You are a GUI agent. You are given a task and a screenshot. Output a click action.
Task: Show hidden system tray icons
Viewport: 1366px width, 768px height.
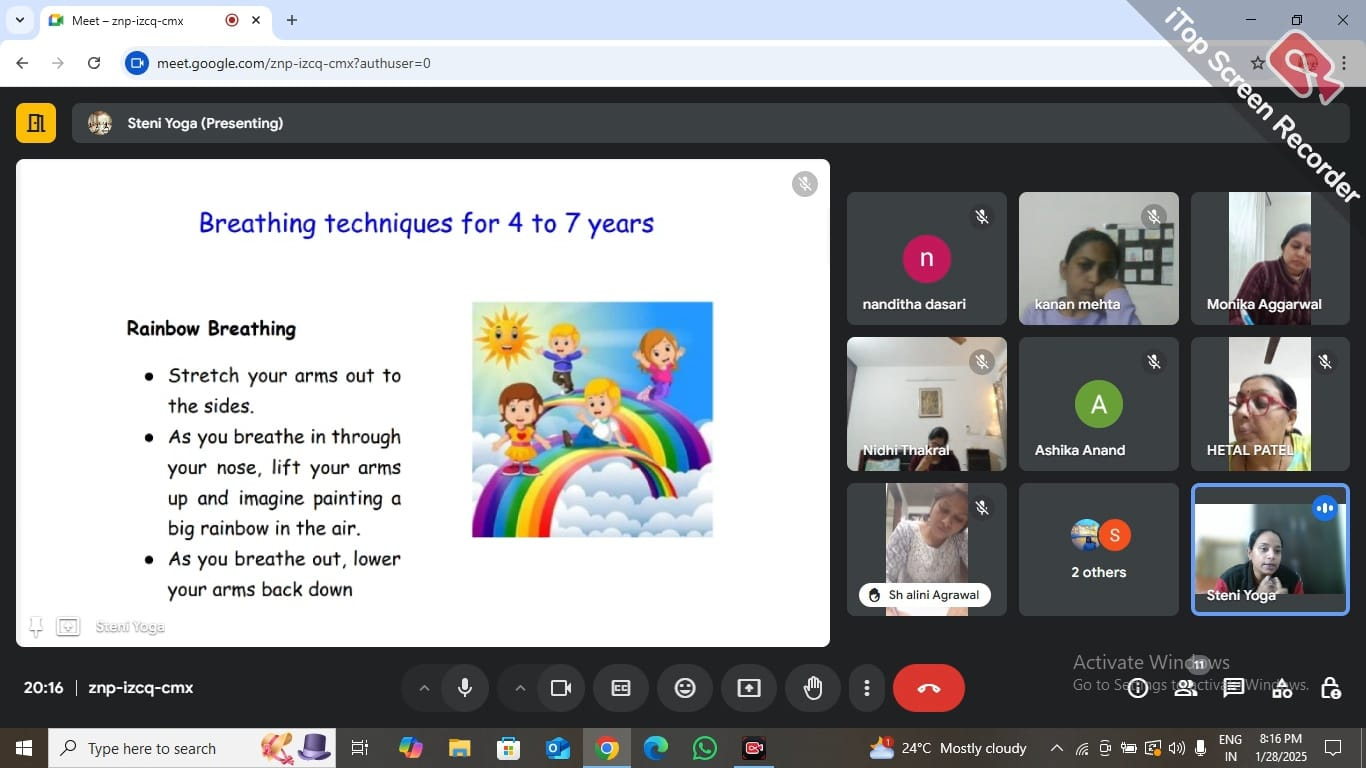tap(1056, 747)
